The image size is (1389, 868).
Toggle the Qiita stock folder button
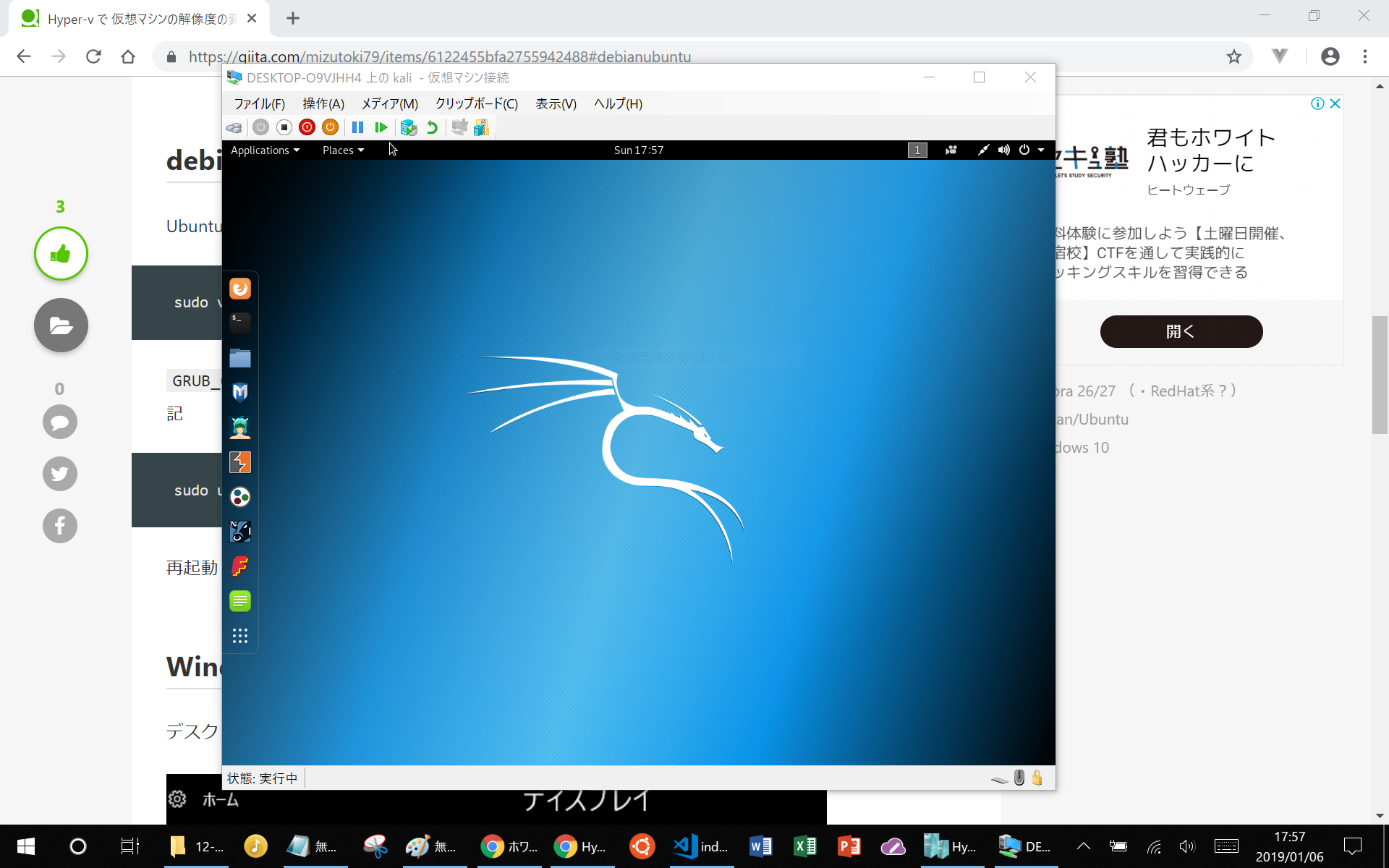pyautogui.click(x=61, y=325)
